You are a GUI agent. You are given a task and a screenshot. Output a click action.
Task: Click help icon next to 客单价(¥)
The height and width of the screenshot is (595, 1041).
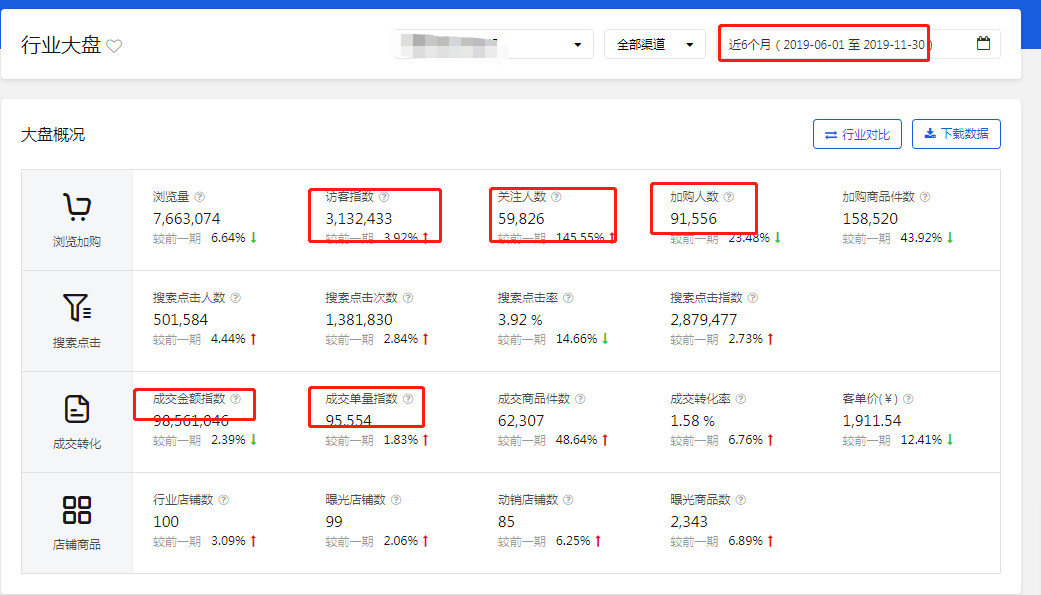(908, 400)
